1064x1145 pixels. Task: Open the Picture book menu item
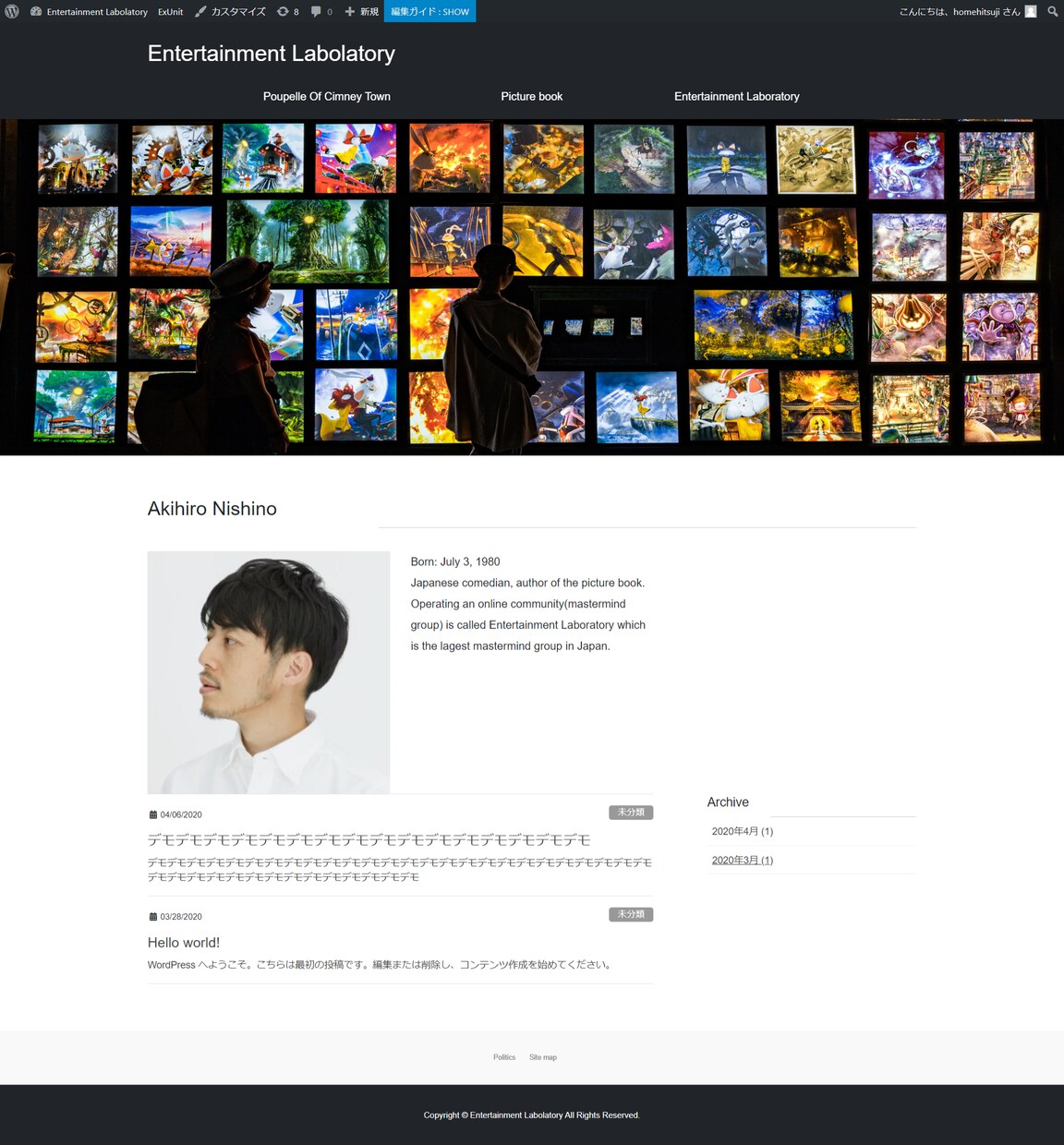pyautogui.click(x=531, y=96)
